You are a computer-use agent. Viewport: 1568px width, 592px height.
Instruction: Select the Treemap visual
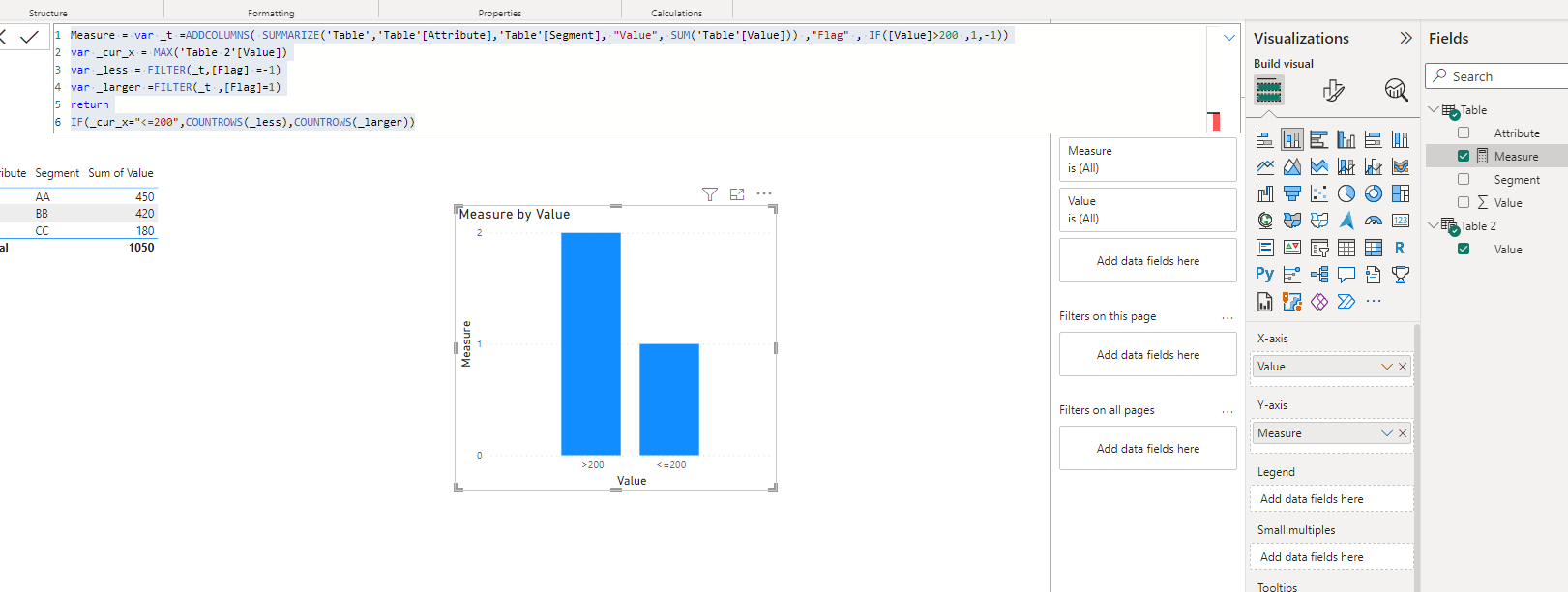click(x=1400, y=193)
